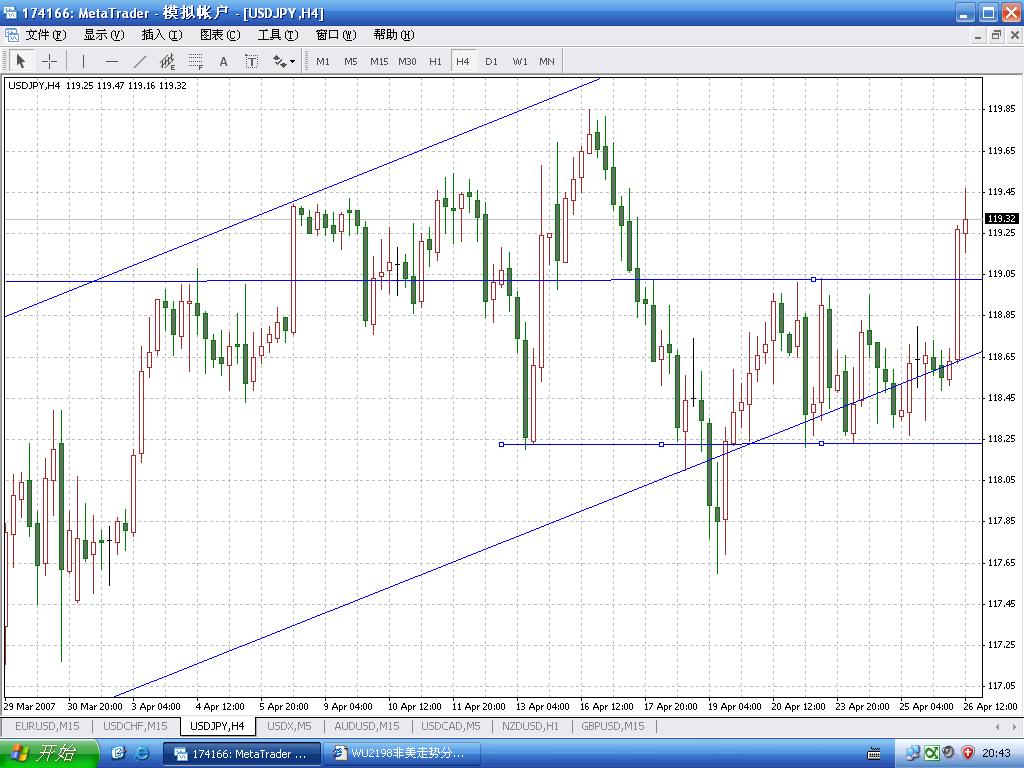The width and height of the screenshot is (1024, 768).
Task: Choose the text label tool
Action: tap(251, 61)
